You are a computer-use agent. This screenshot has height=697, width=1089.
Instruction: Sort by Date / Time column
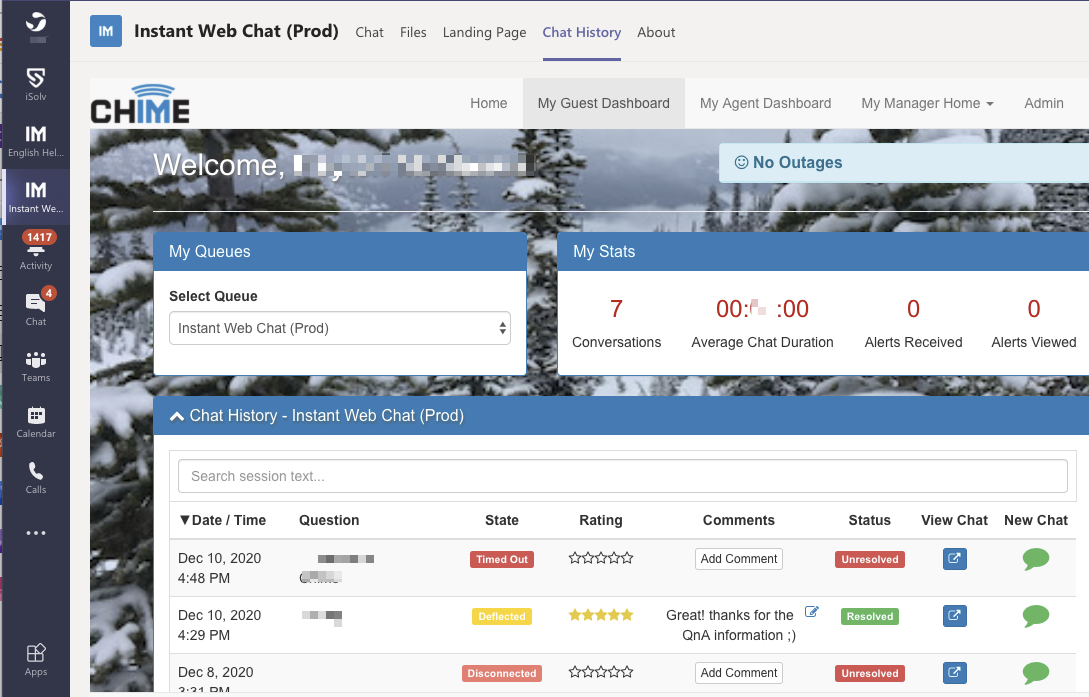coord(222,521)
